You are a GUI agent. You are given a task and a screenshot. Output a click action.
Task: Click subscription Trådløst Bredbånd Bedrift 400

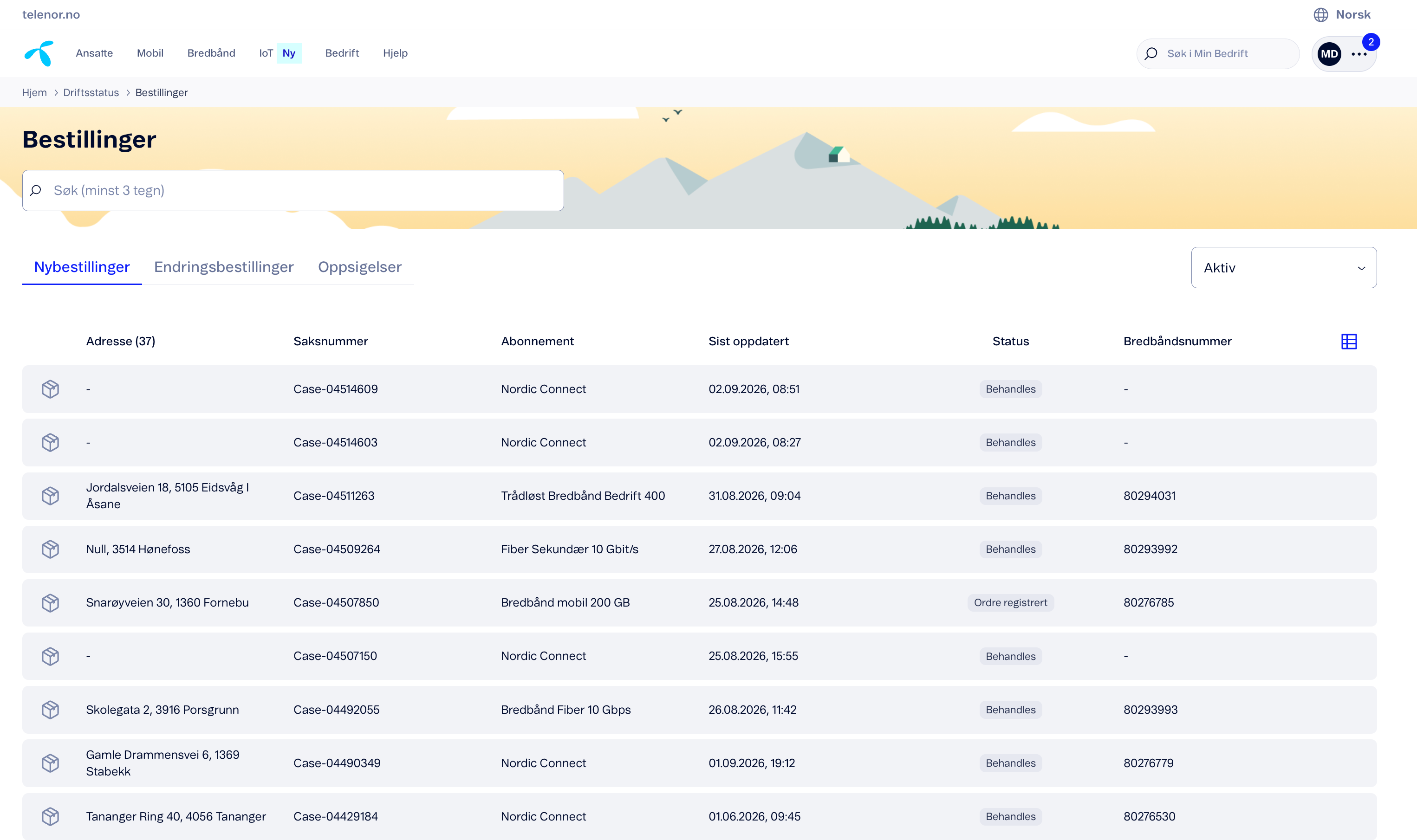click(583, 496)
